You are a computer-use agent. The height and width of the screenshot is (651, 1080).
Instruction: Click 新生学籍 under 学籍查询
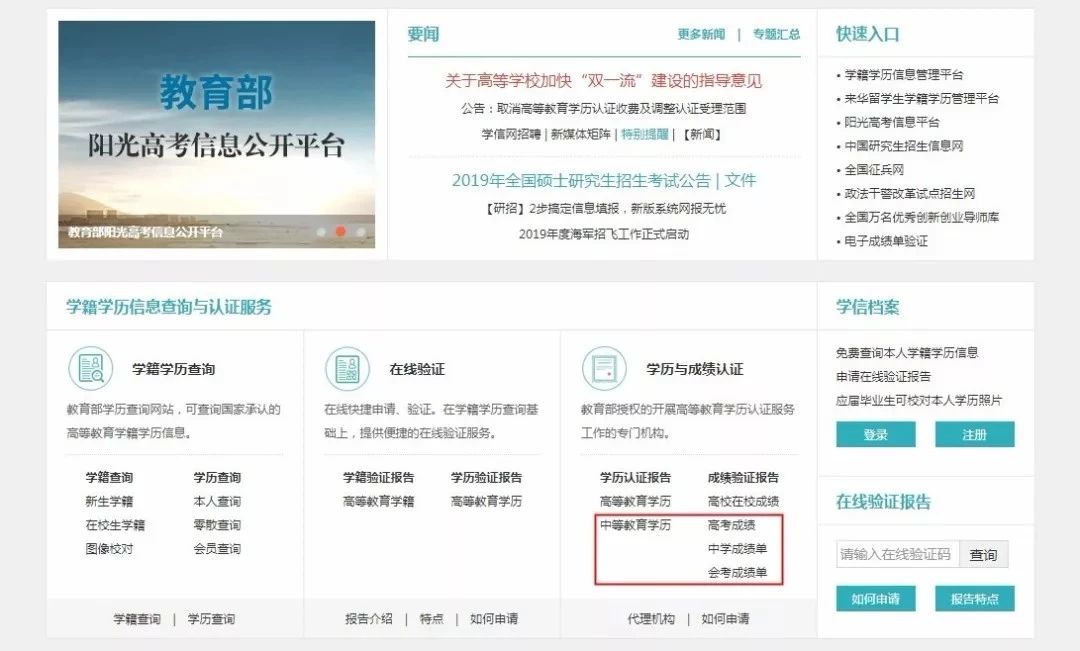click(109, 502)
